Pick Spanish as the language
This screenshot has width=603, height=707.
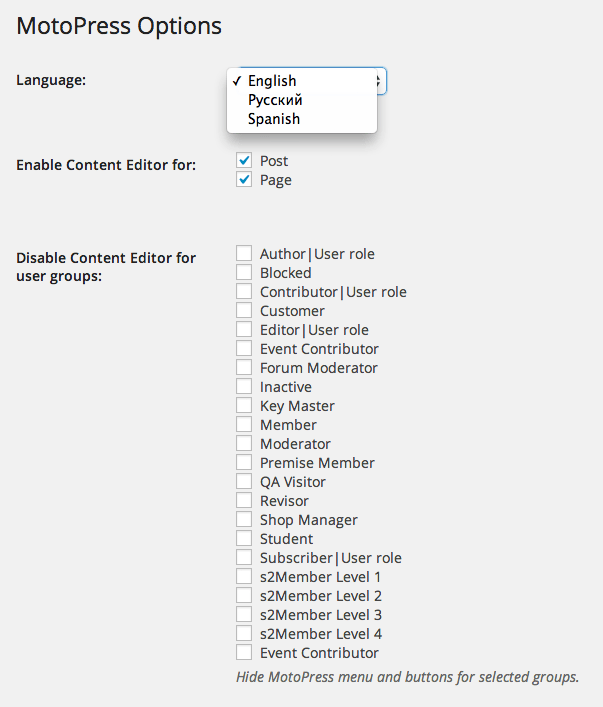pos(274,119)
